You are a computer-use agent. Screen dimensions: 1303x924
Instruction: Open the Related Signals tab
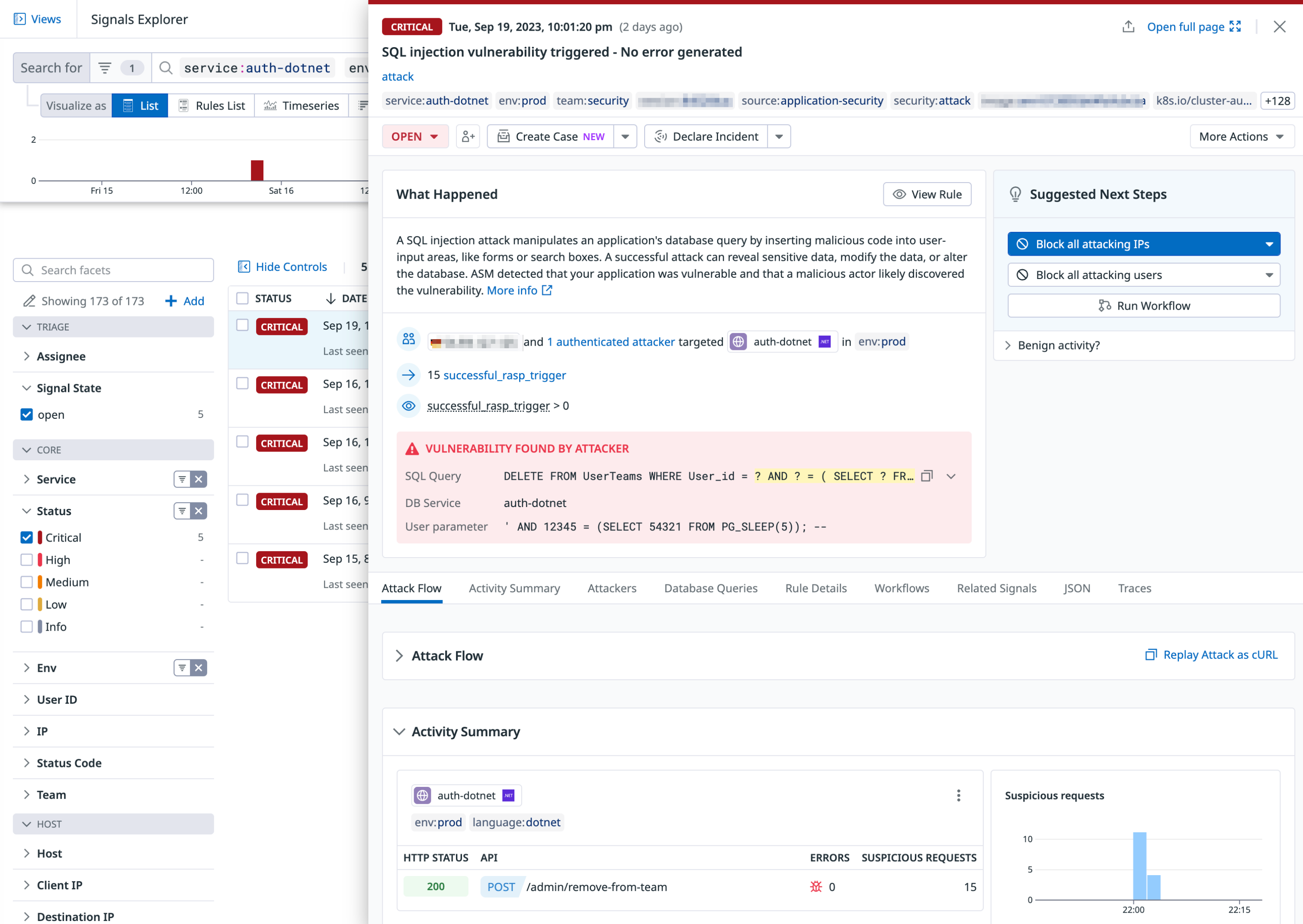[996, 588]
